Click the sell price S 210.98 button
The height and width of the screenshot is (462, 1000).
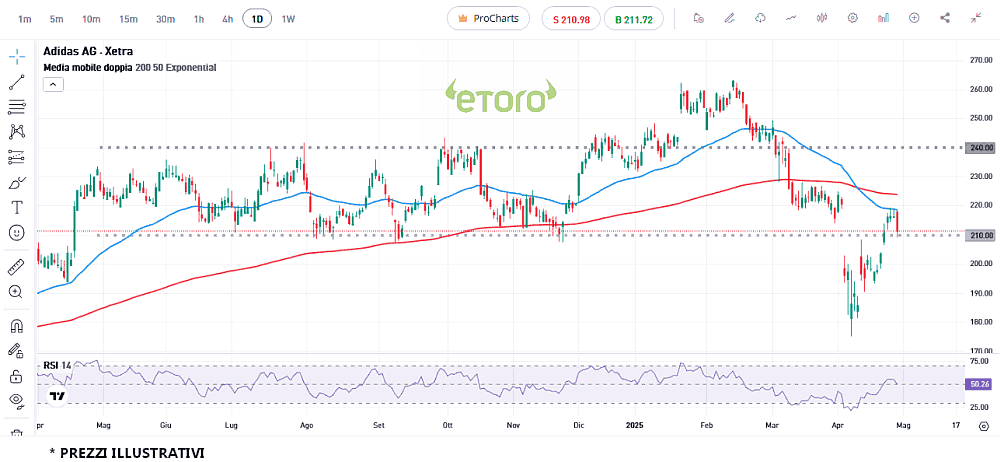(x=571, y=19)
